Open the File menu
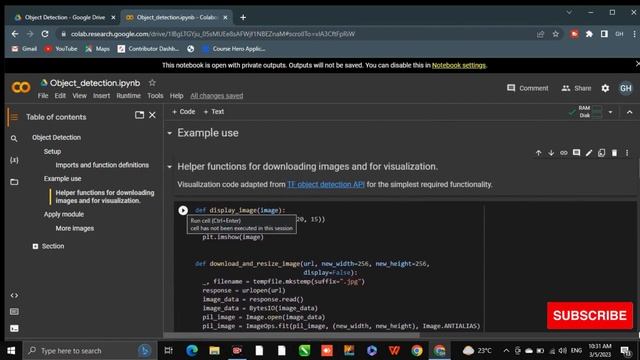 (x=43, y=96)
